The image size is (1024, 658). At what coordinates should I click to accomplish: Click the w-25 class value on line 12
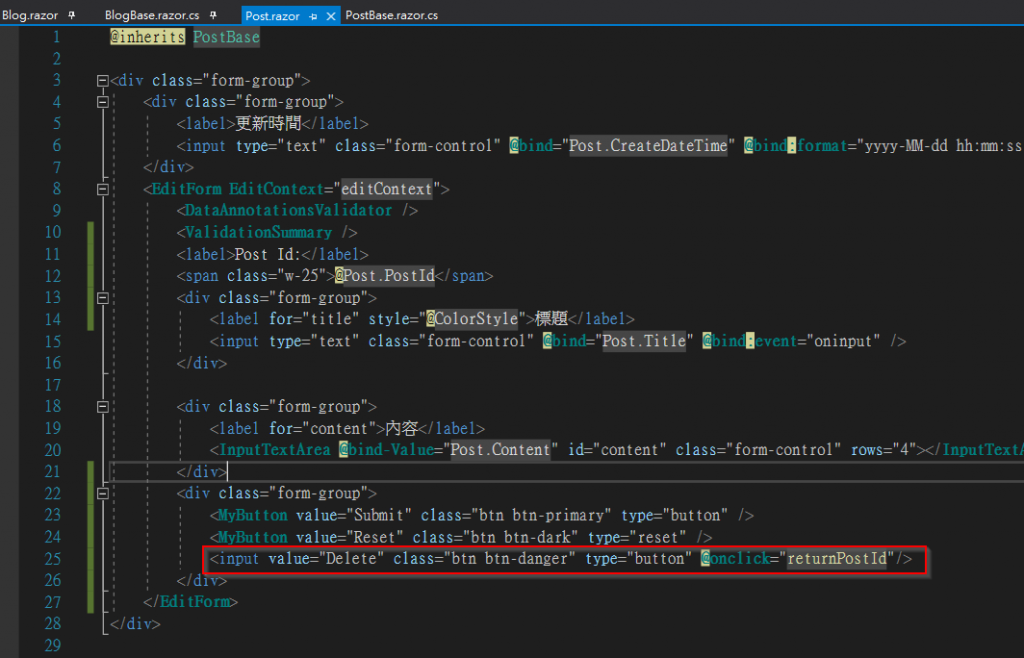tap(301, 275)
